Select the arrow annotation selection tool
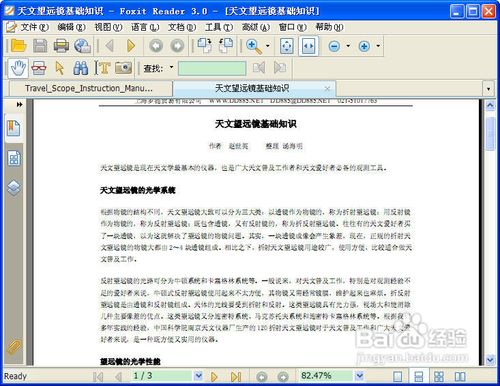The height and width of the screenshot is (386, 500). tap(60, 68)
